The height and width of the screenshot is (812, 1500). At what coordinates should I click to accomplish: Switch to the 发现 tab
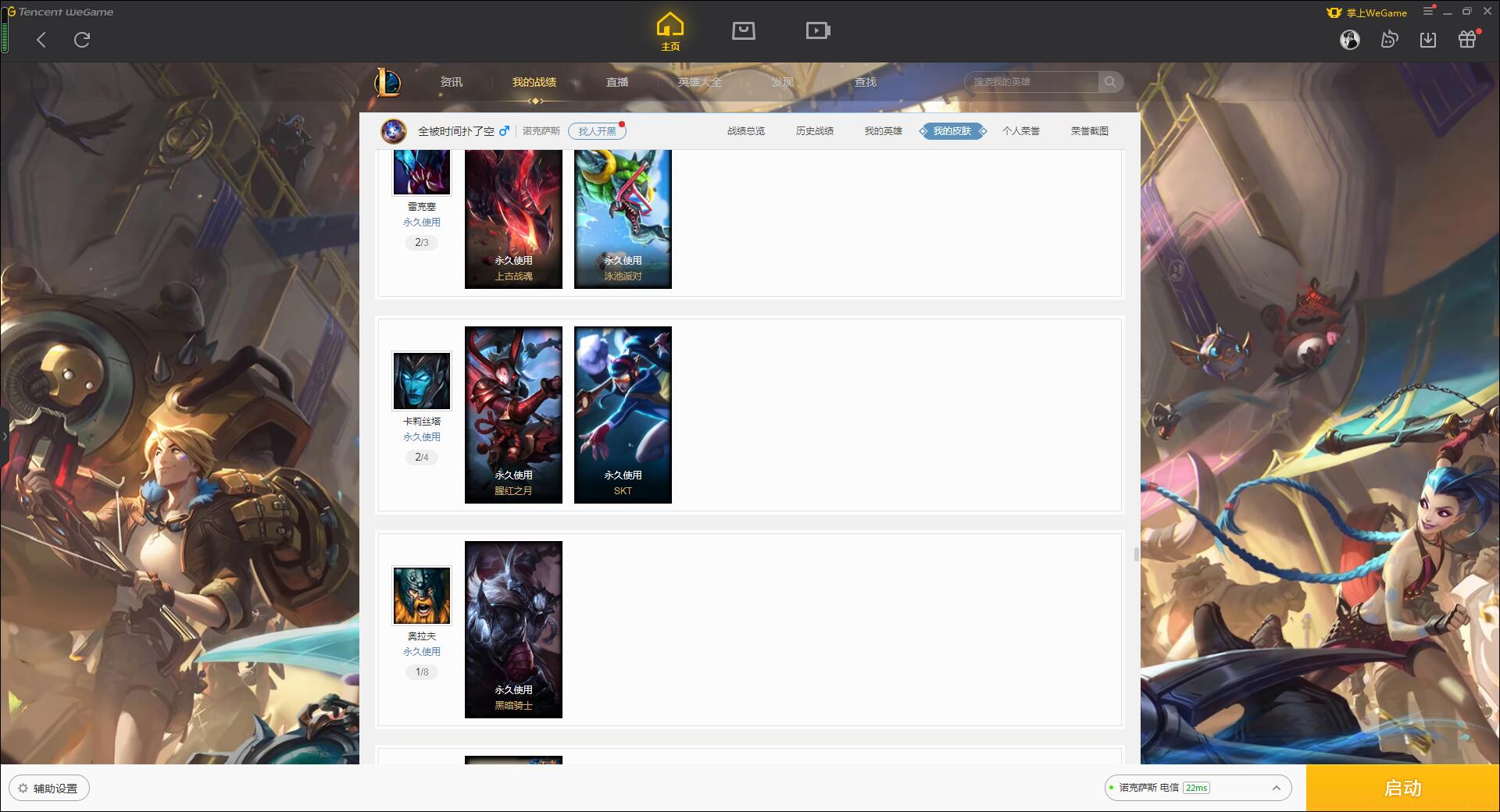783,82
